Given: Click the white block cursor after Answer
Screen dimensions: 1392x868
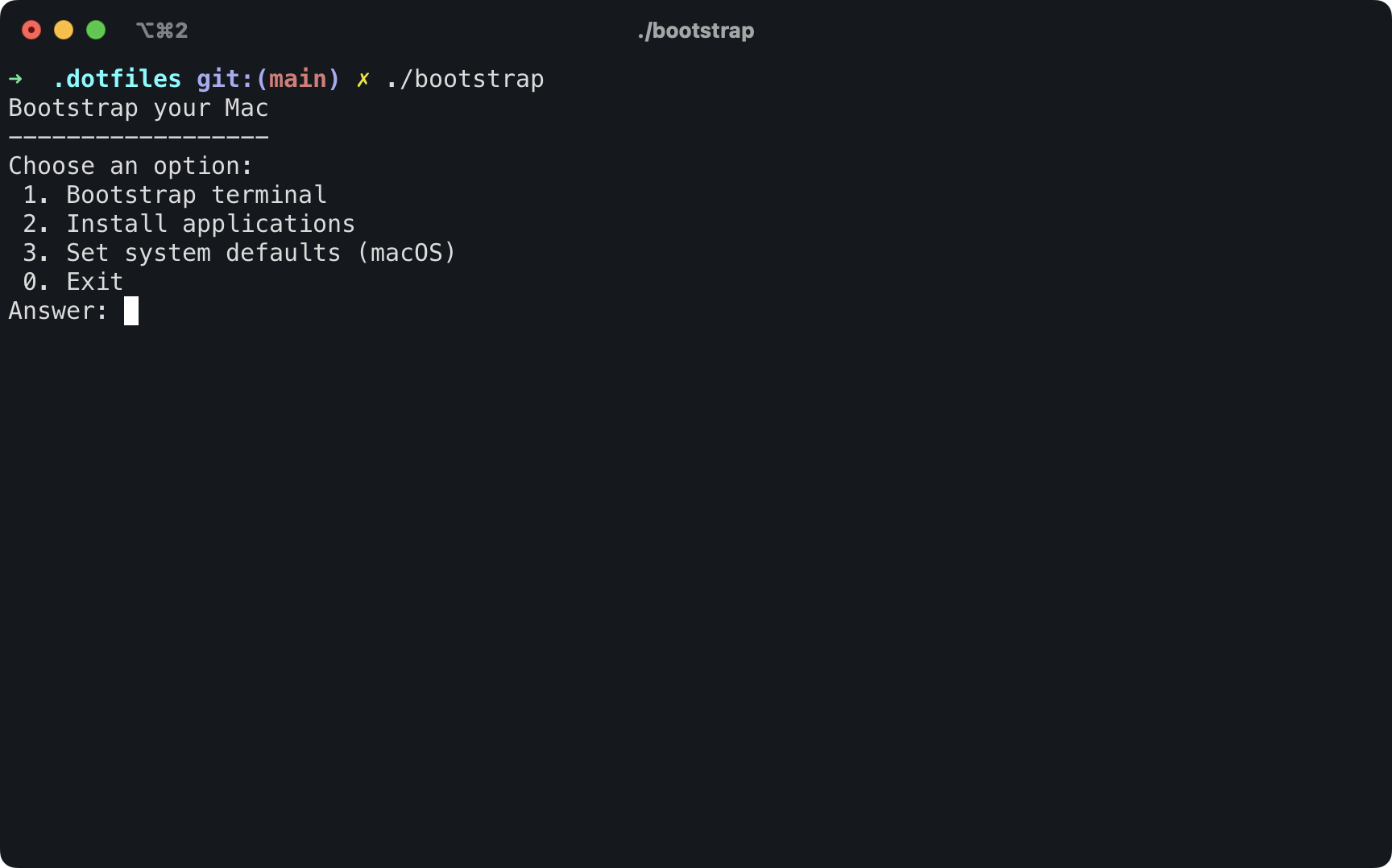Looking at the screenshot, I should [x=131, y=311].
